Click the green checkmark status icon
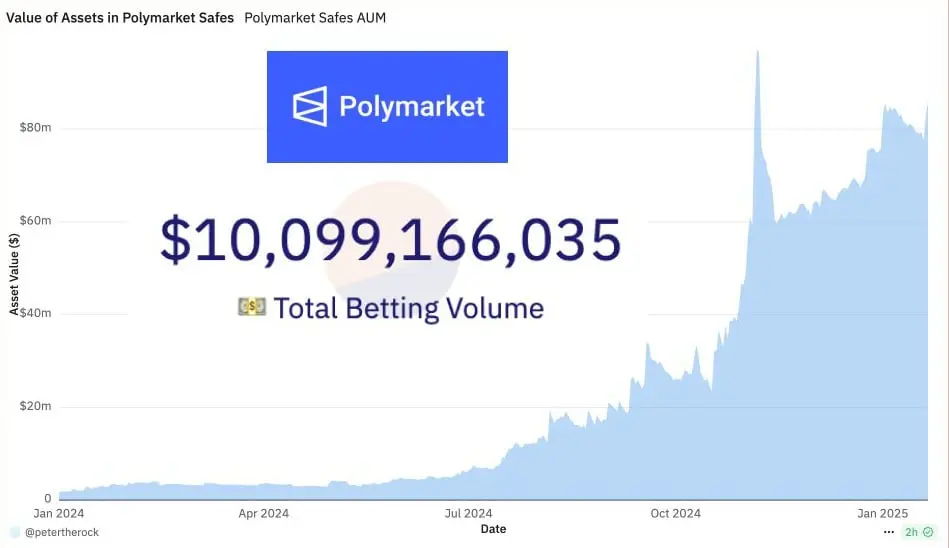Image resolution: width=949 pixels, height=548 pixels. (x=928, y=532)
